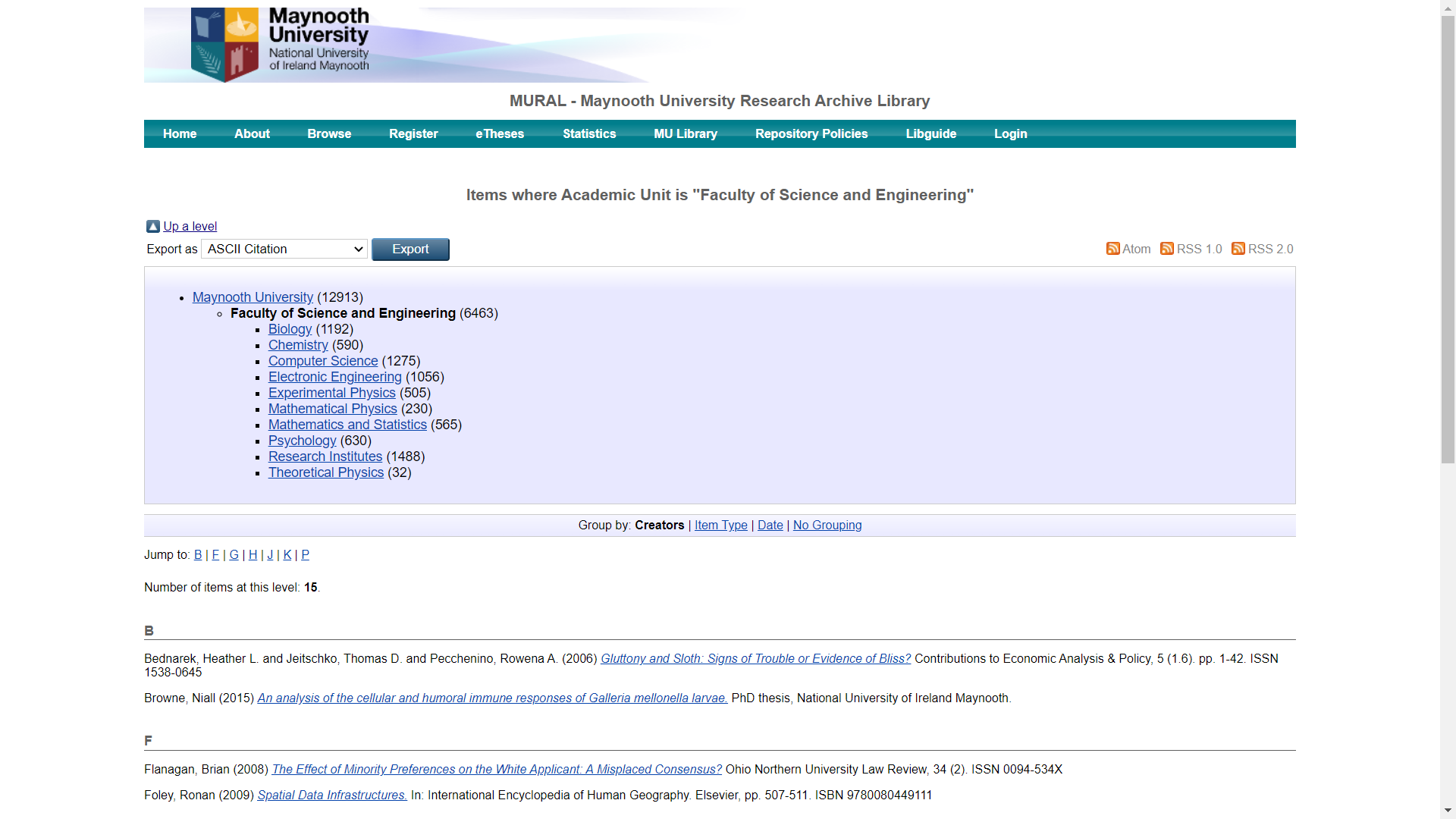Open the Mathematical Physics link

click(x=333, y=409)
